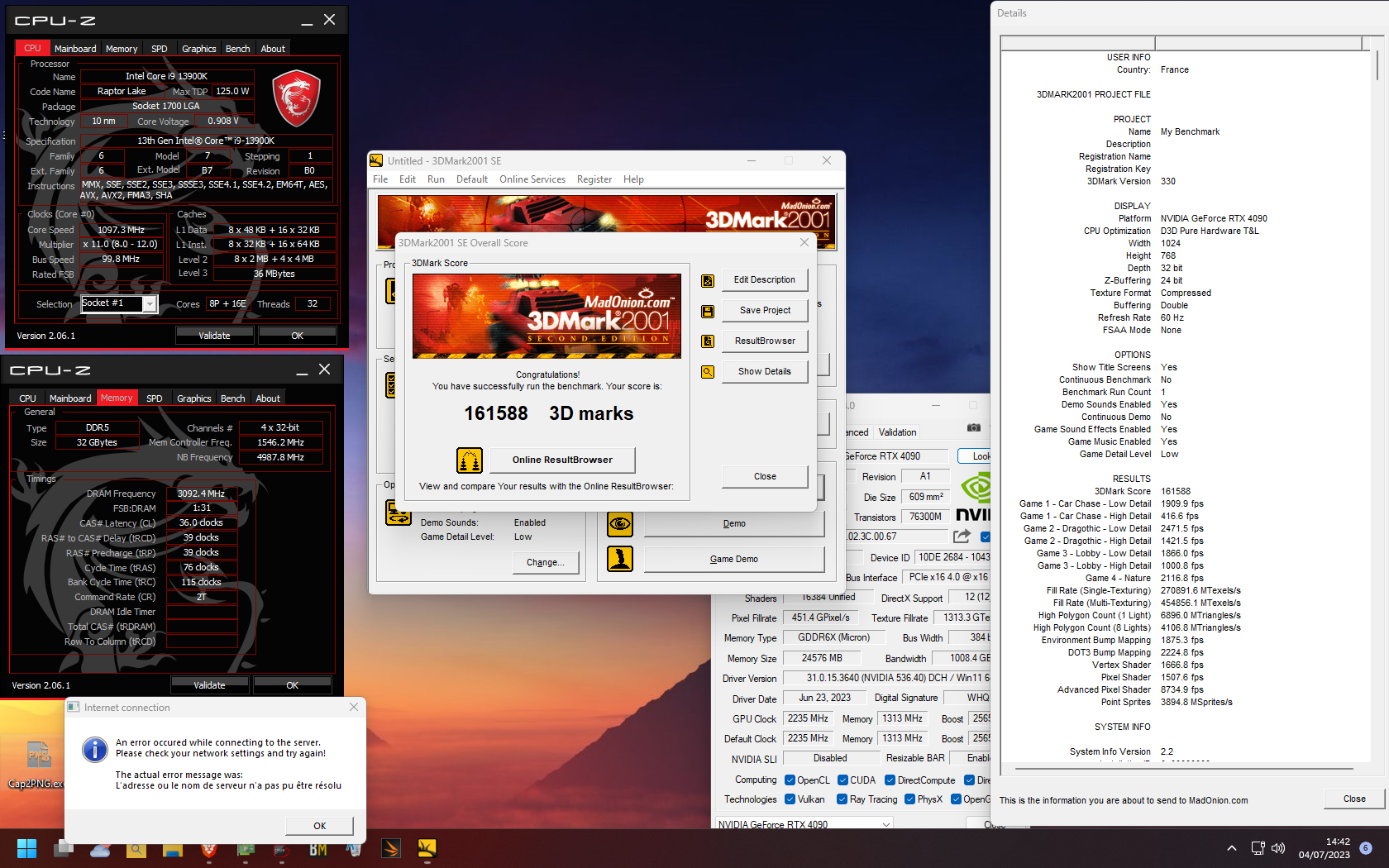The height and width of the screenshot is (868, 1389).
Task: Open the Register menu in 3DMark2001
Action: pos(594,179)
